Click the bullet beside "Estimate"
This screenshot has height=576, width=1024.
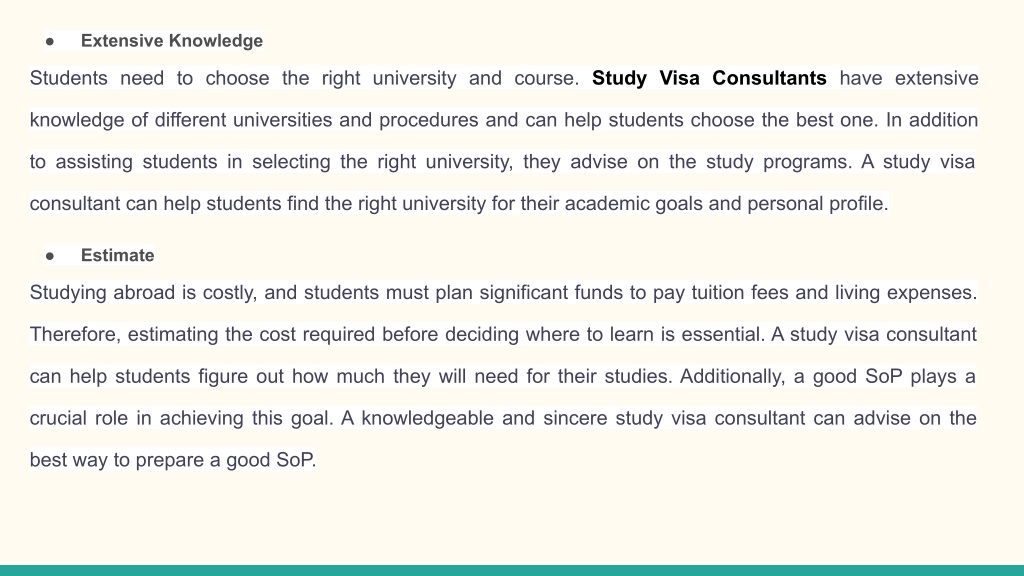pyautogui.click(x=50, y=256)
